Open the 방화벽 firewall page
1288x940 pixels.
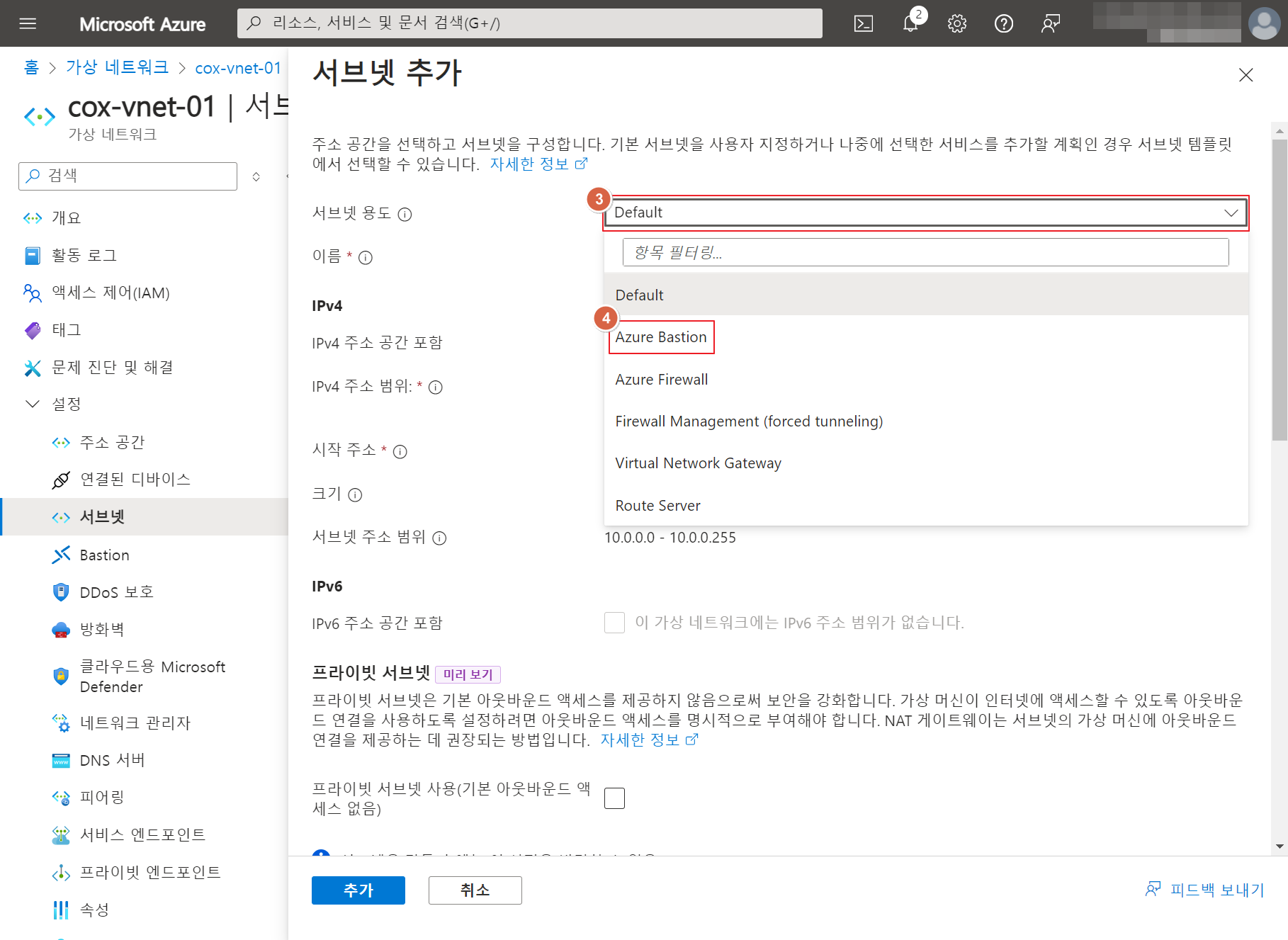point(101,629)
